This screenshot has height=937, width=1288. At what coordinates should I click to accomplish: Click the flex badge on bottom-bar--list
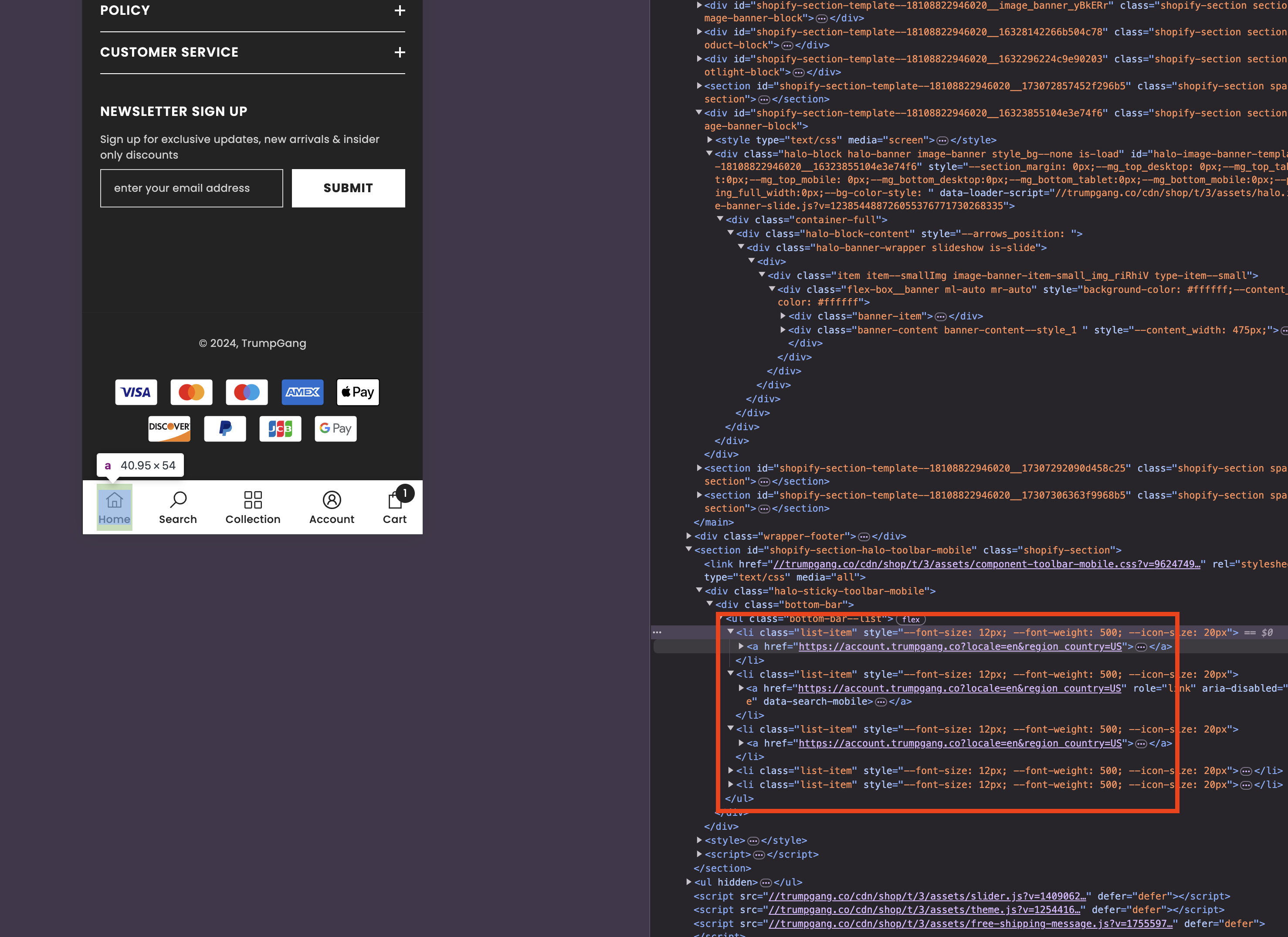point(910,620)
